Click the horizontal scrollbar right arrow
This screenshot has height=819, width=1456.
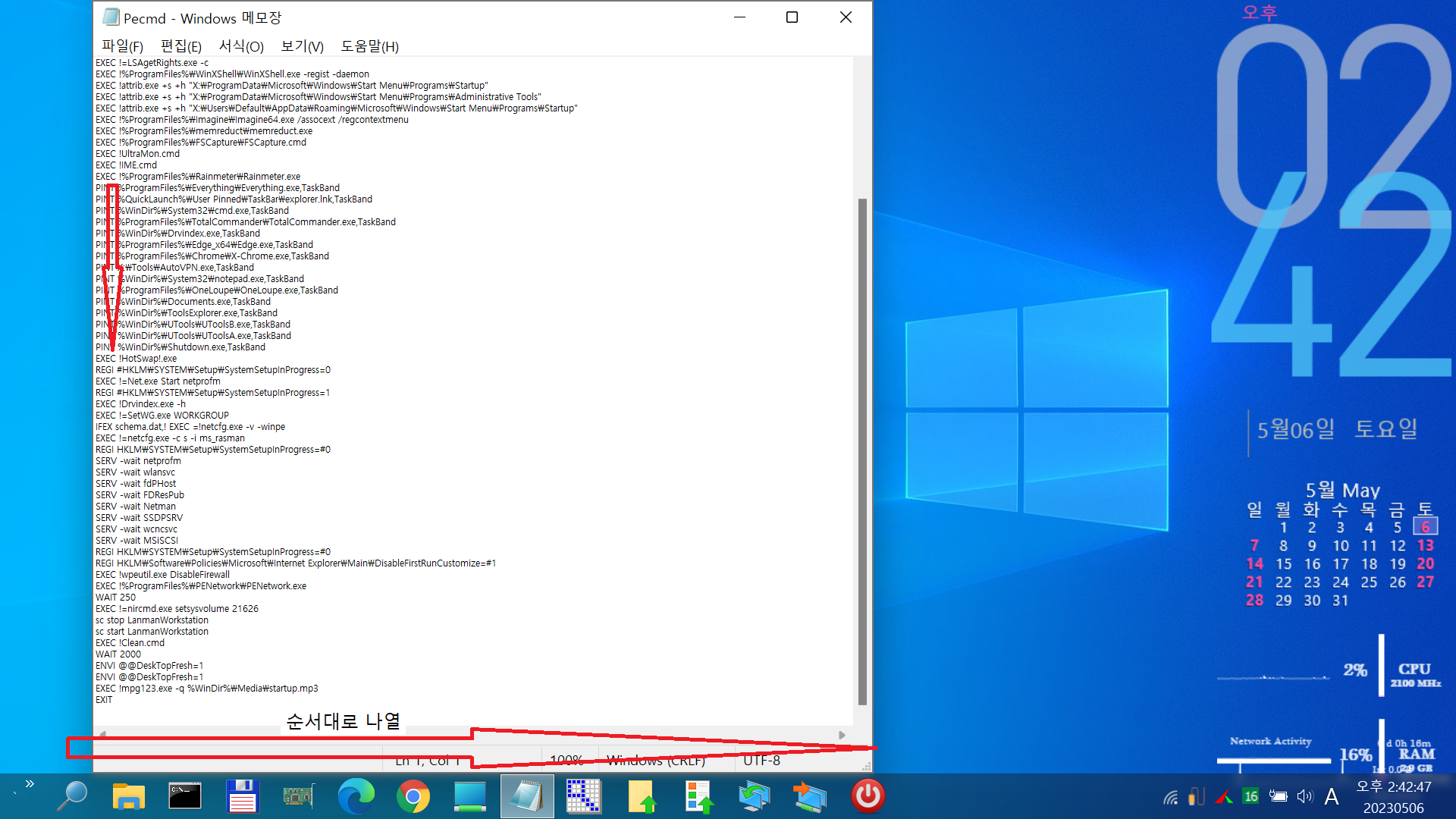pos(842,735)
